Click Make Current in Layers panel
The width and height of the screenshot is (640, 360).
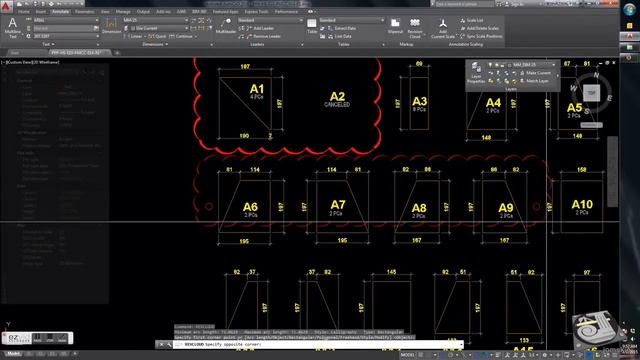click(x=535, y=73)
